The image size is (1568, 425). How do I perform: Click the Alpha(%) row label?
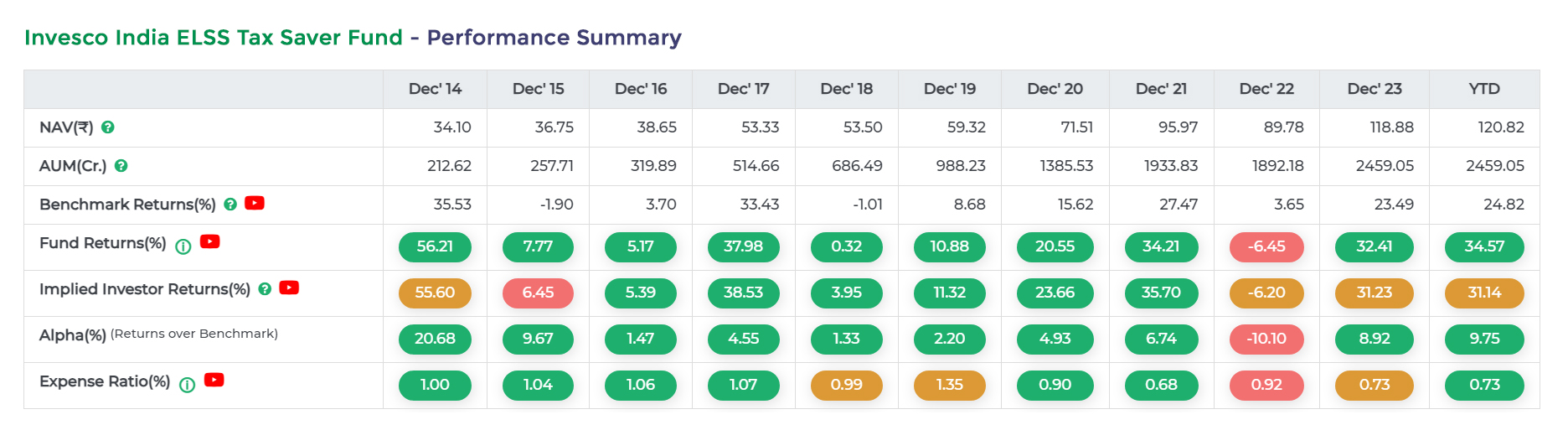pyautogui.click(x=73, y=335)
